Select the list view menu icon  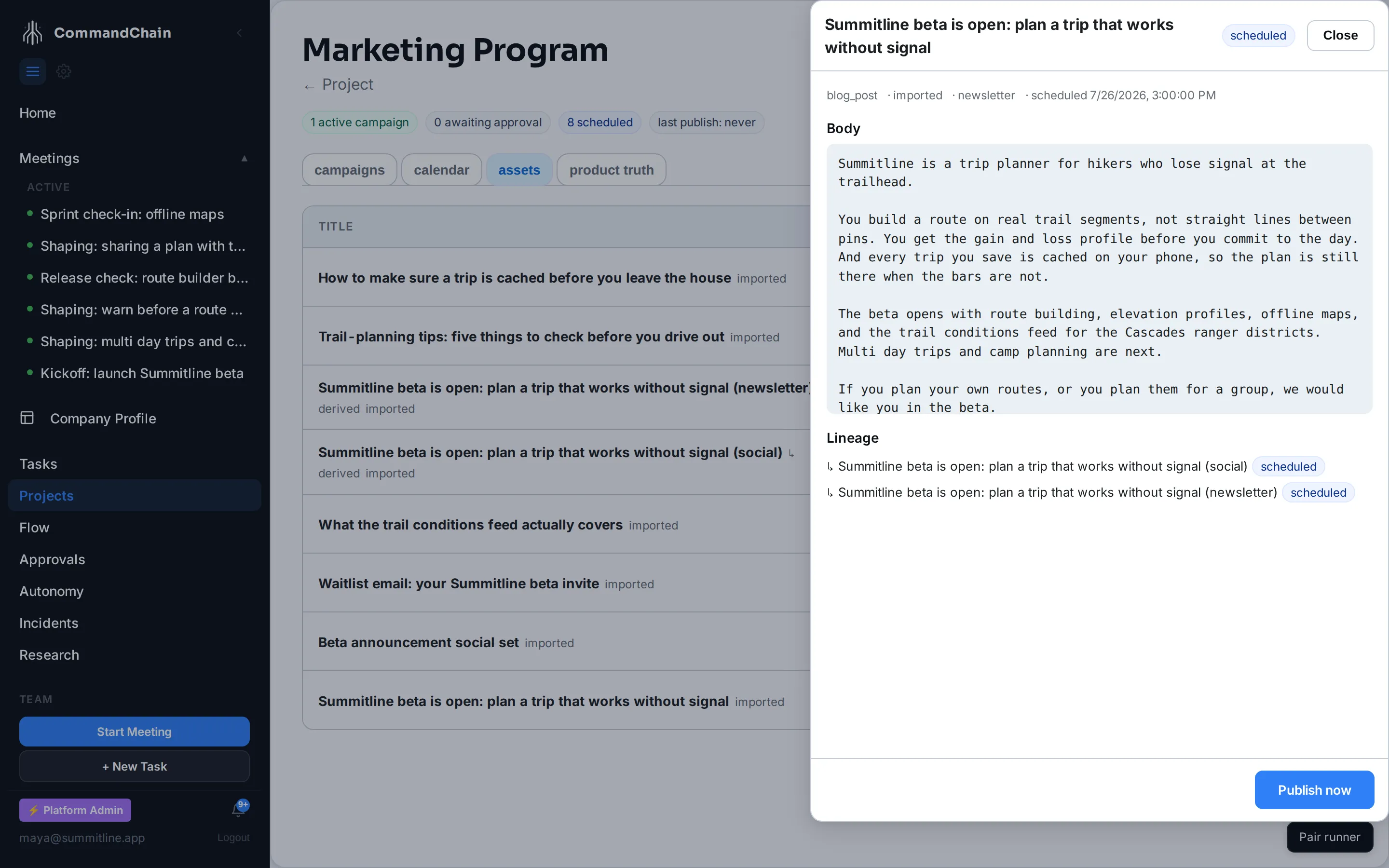(33, 71)
